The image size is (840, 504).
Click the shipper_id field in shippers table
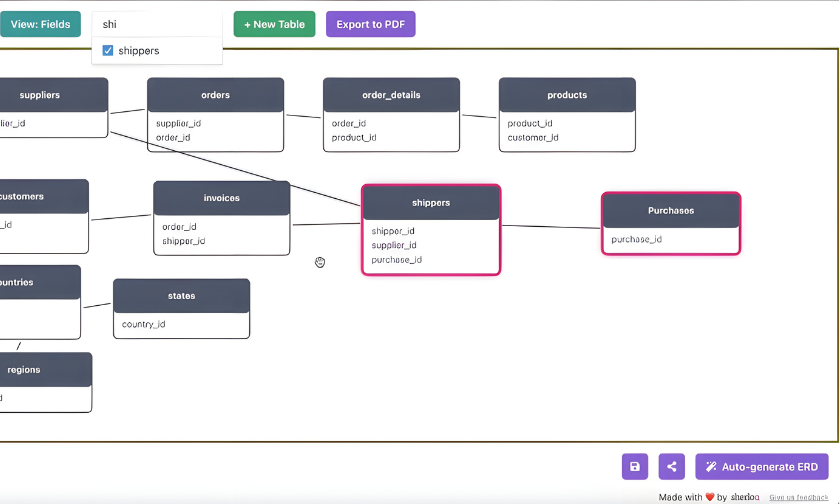(393, 231)
